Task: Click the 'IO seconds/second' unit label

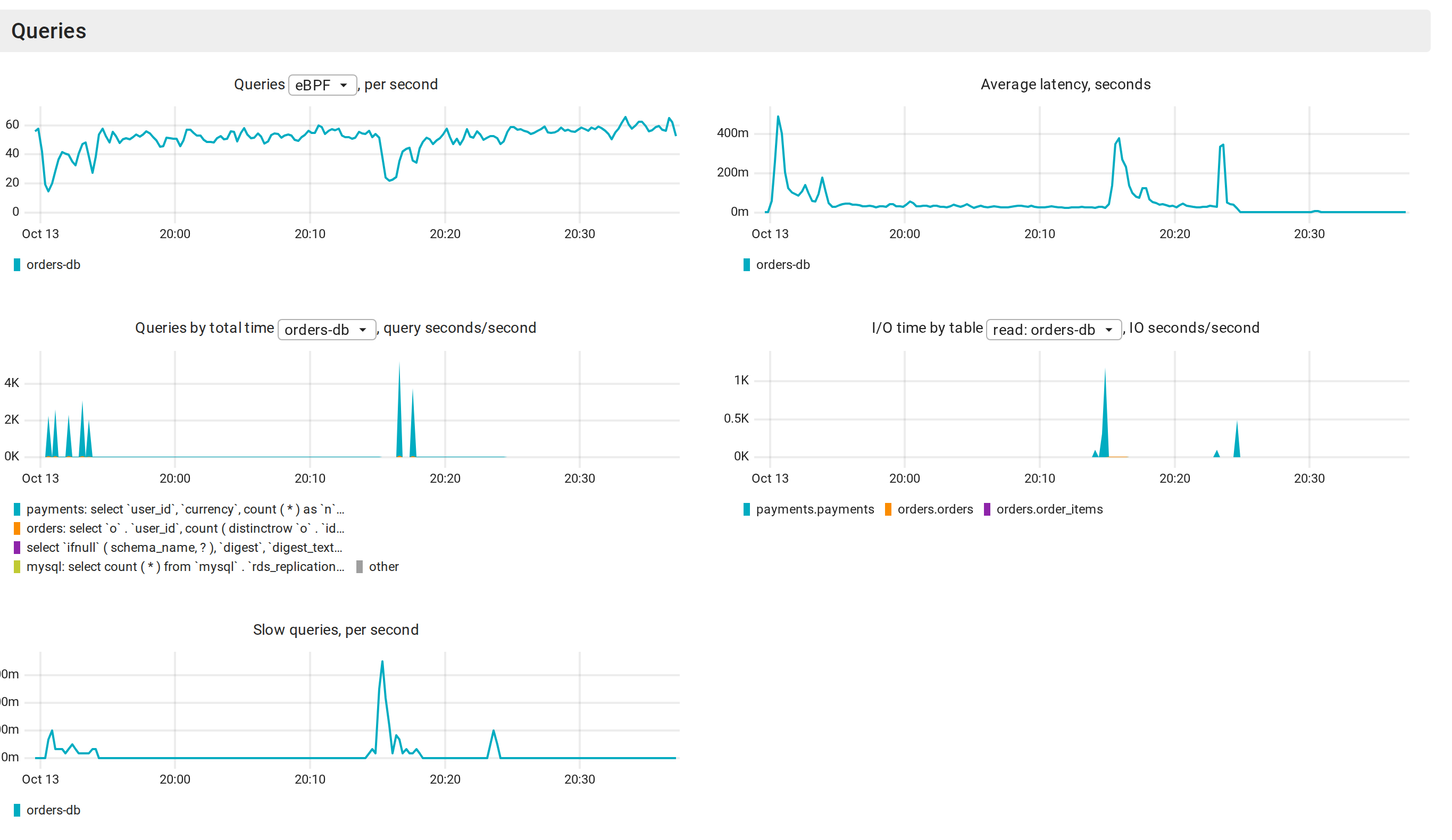Action: click(1194, 328)
